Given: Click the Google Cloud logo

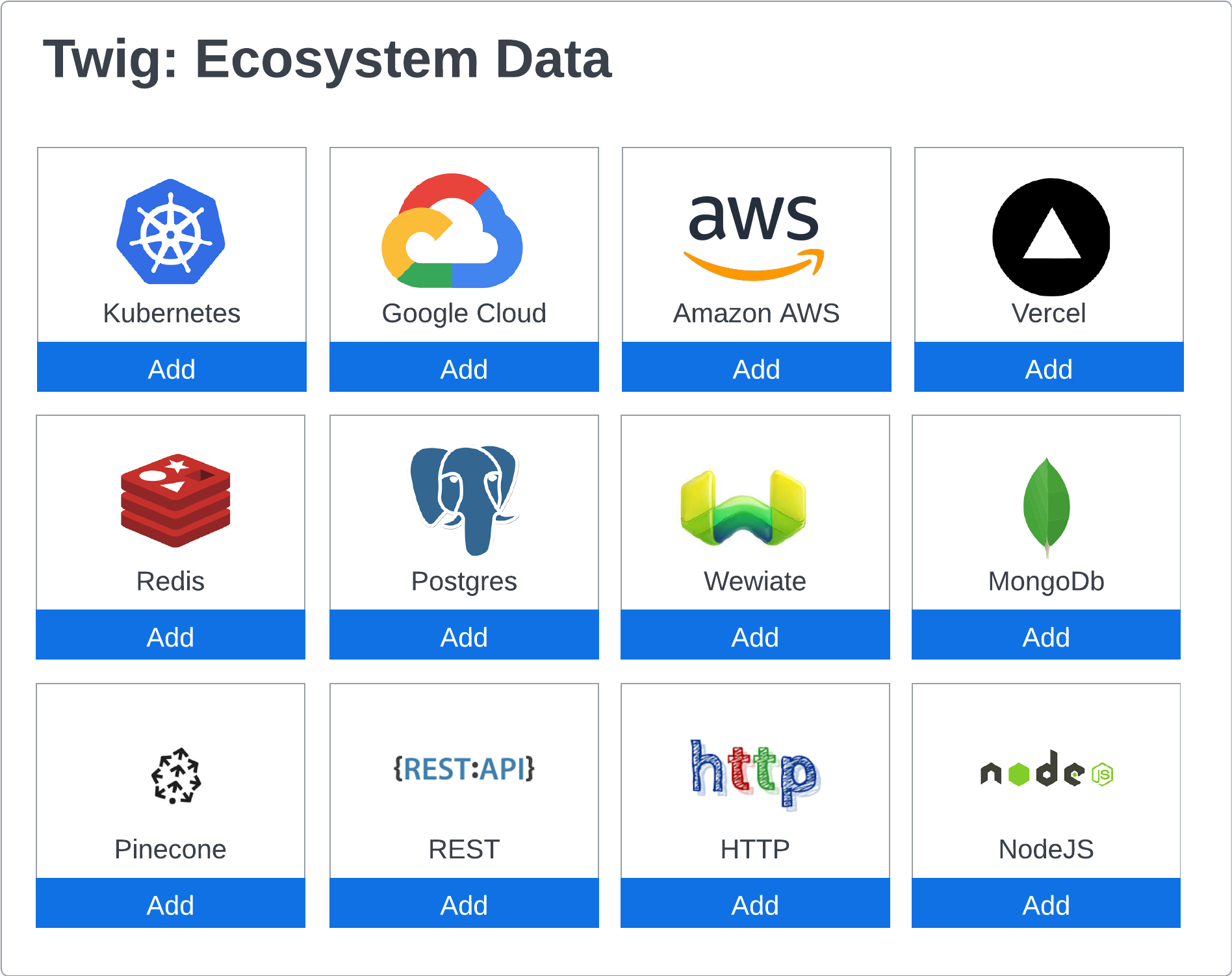Looking at the screenshot, I should 452,231.
